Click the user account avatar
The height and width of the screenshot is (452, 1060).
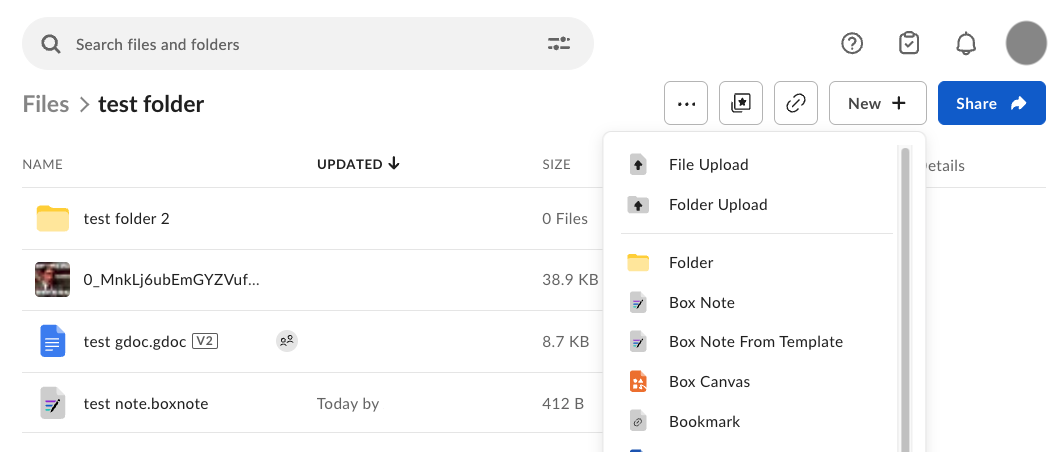pos(1025,44)
